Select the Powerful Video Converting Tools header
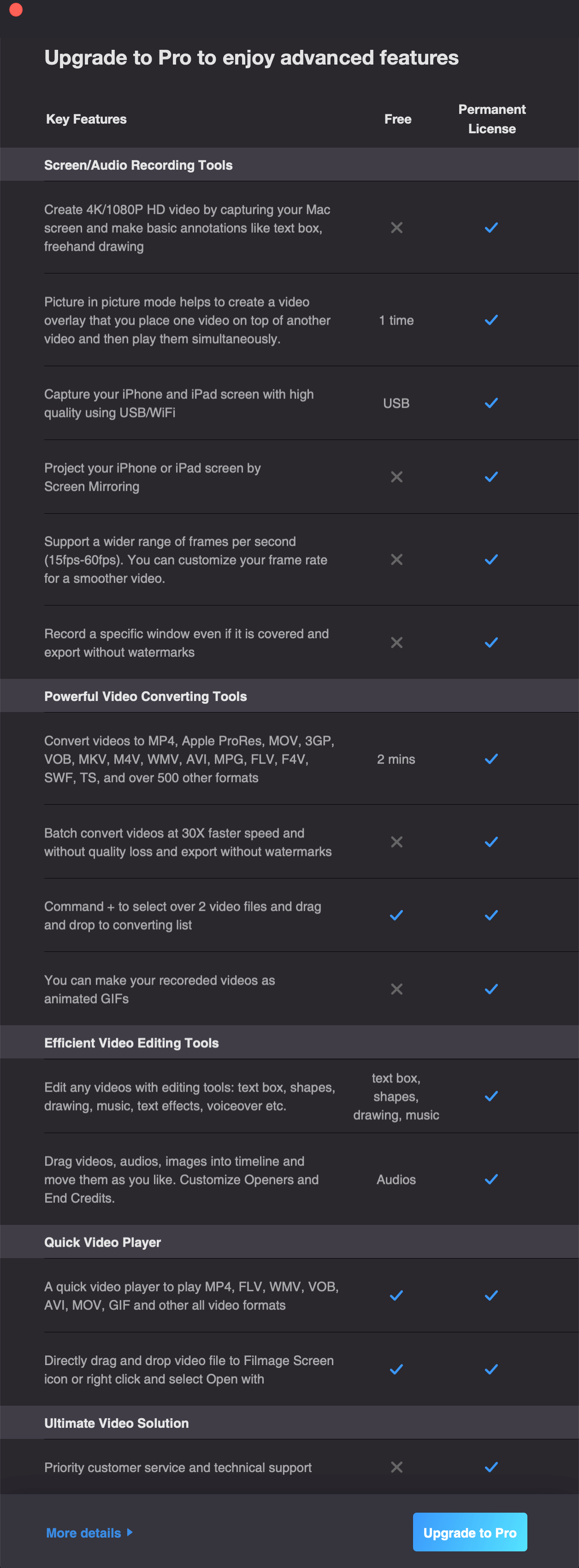 tap(145, 696)
